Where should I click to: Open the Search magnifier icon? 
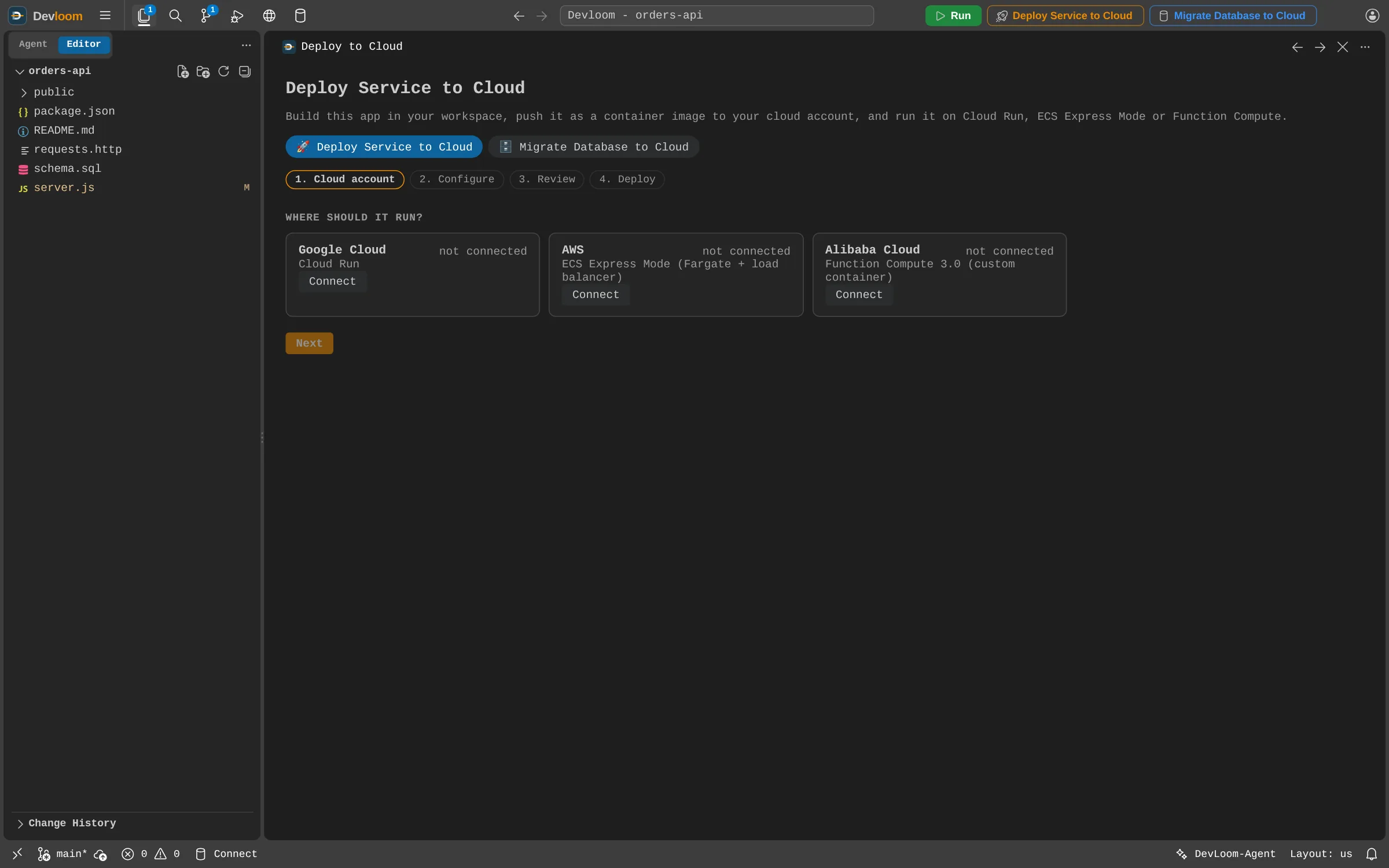point(175,16)
